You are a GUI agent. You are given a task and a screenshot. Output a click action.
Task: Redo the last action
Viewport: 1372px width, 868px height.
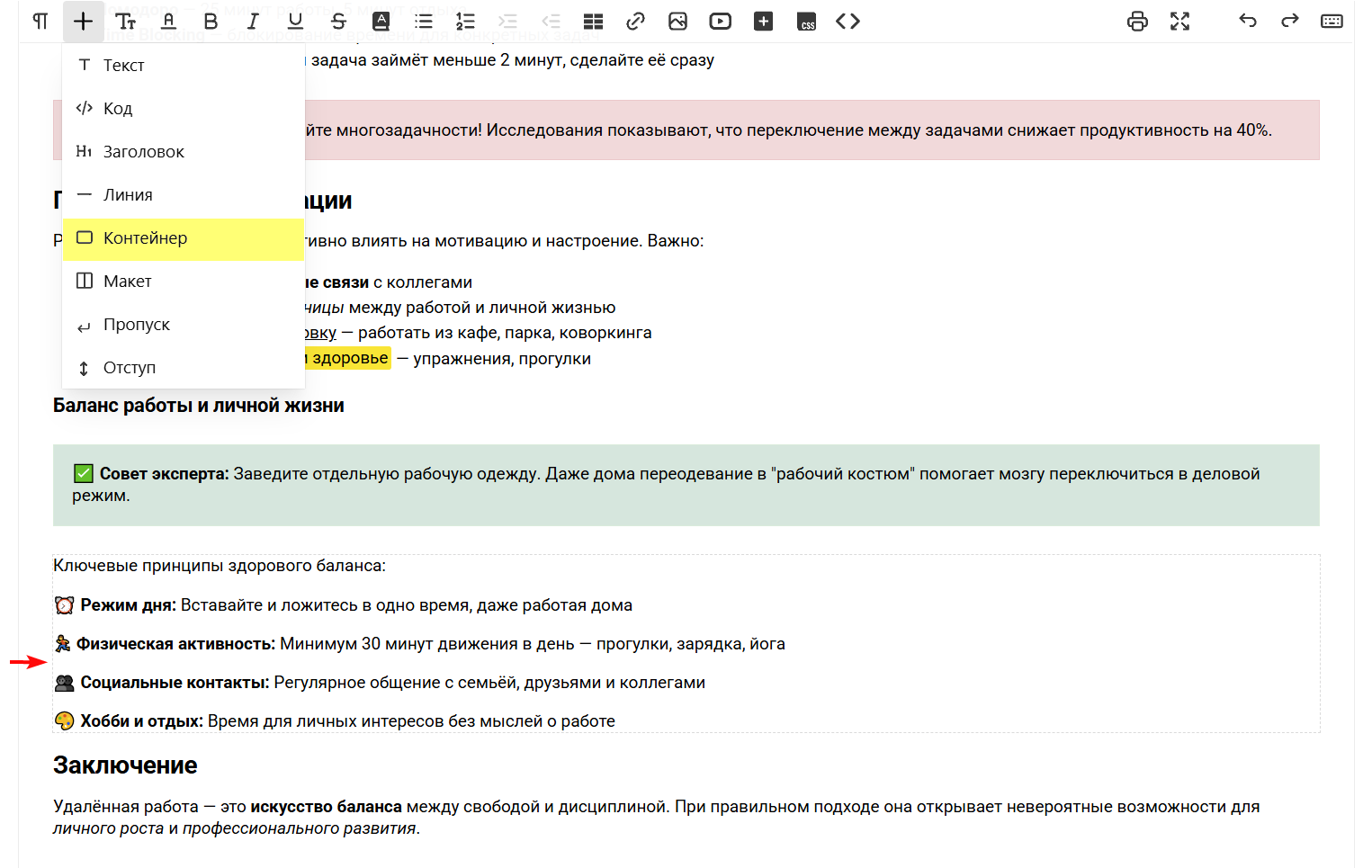(x=1289, y=22)
